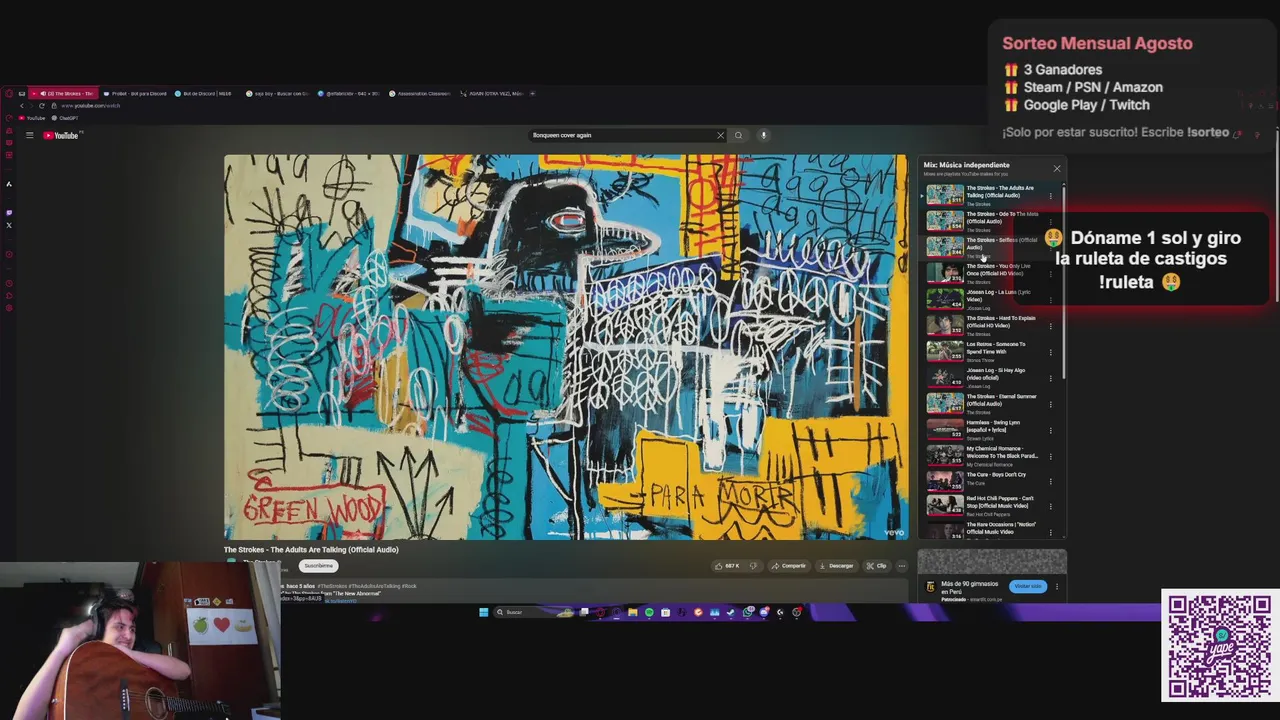The image size is (1280, 720).
Task: Click the taskbar Buscar search box
Action: 533,612
